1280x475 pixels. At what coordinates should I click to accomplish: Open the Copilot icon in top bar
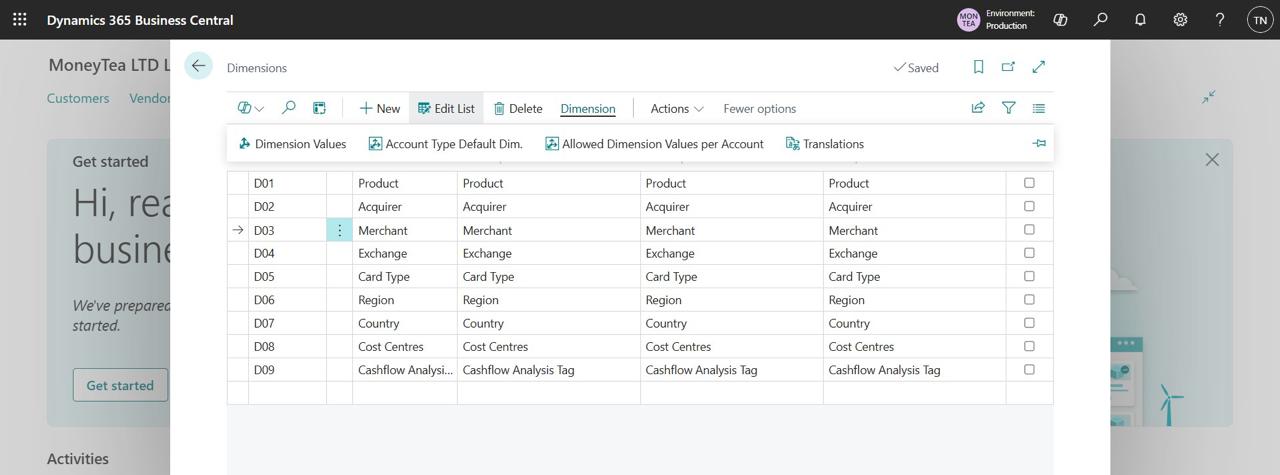pos(1061,19)
